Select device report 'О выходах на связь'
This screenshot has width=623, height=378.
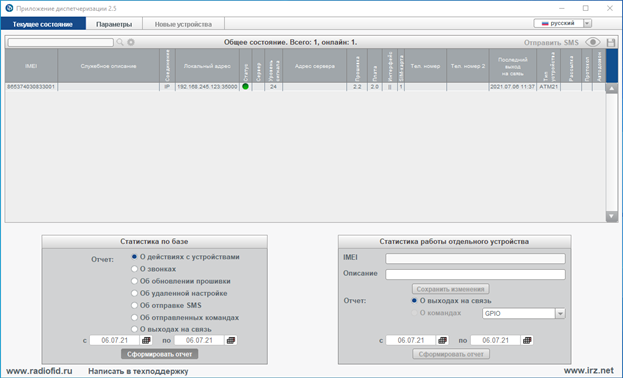(414, 301)
